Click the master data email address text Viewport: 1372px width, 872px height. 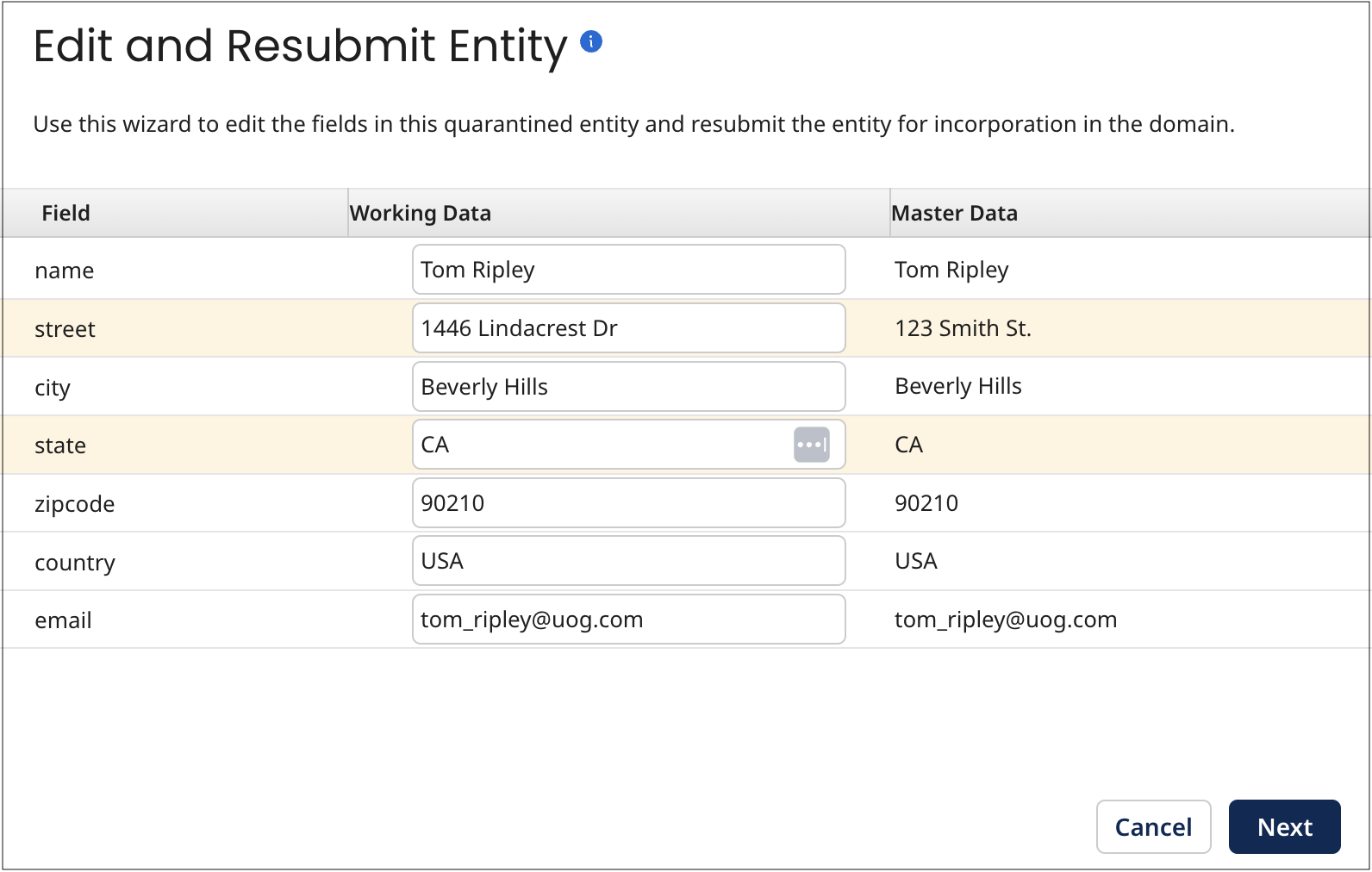[x=1005, y=620]
